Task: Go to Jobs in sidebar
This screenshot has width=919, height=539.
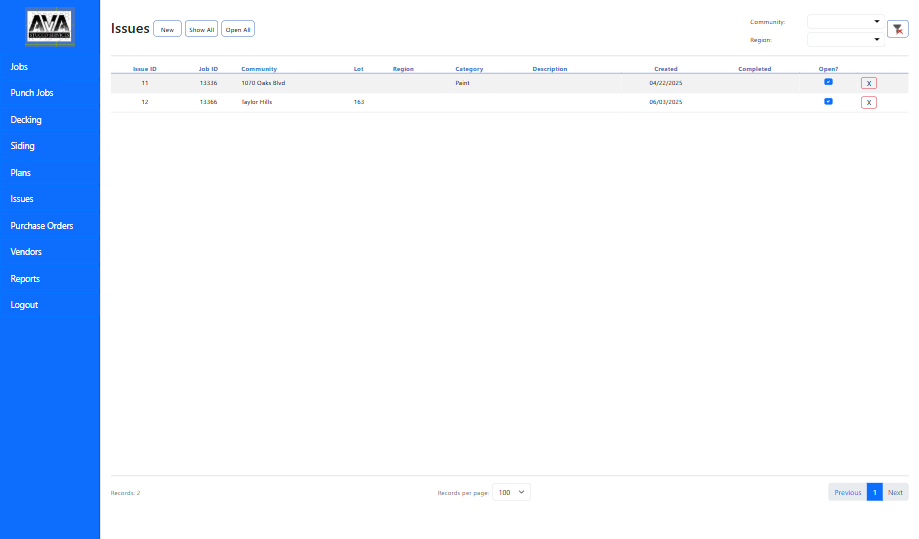Action: click(x=19, y=66)
